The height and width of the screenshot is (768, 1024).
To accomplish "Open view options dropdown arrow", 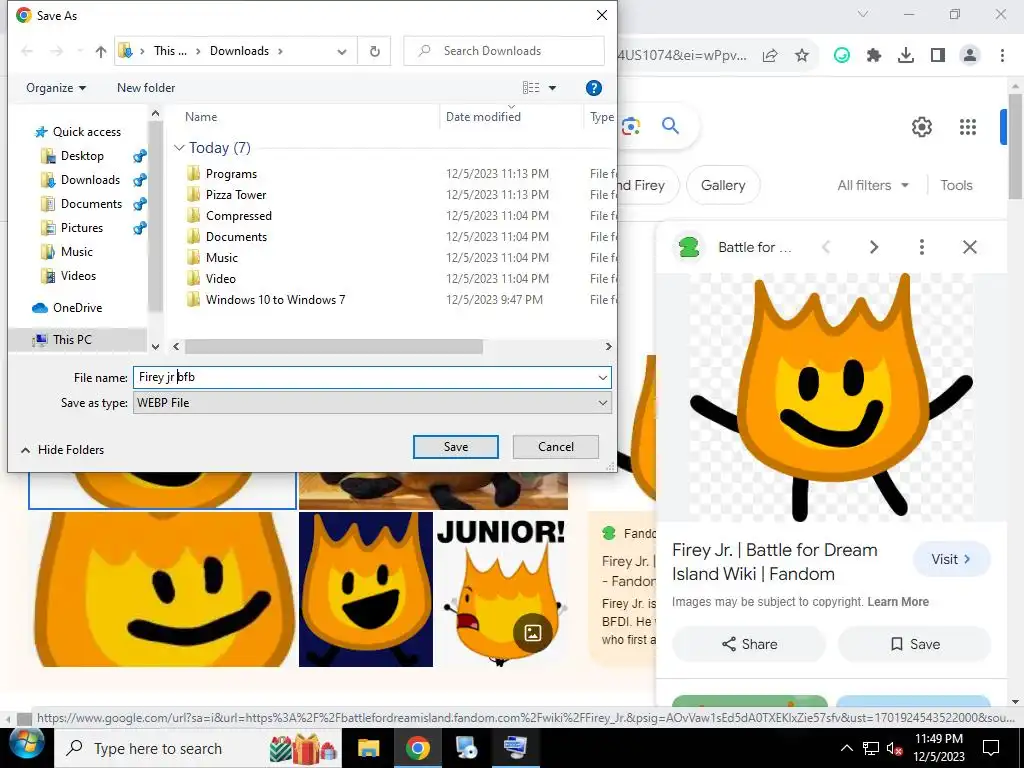I will click(552, 88).
